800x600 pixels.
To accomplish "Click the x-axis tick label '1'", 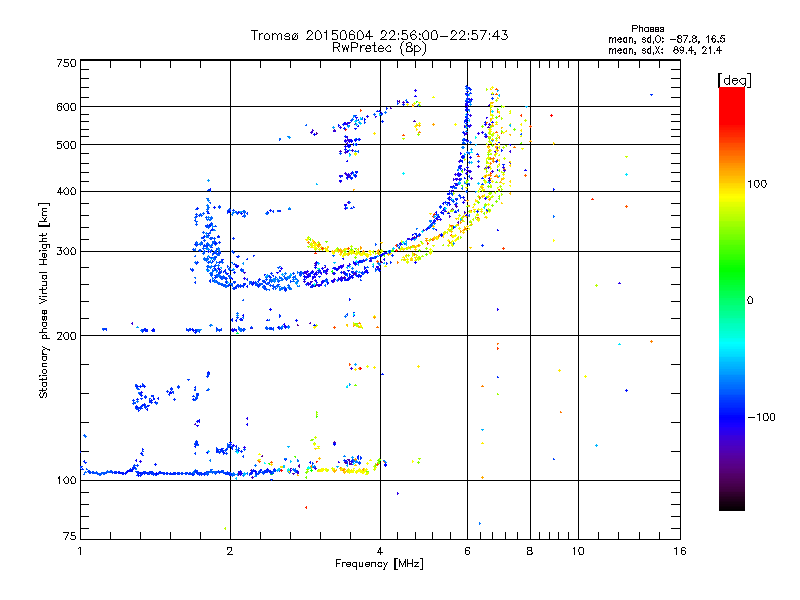I will (x=80, y=551).
